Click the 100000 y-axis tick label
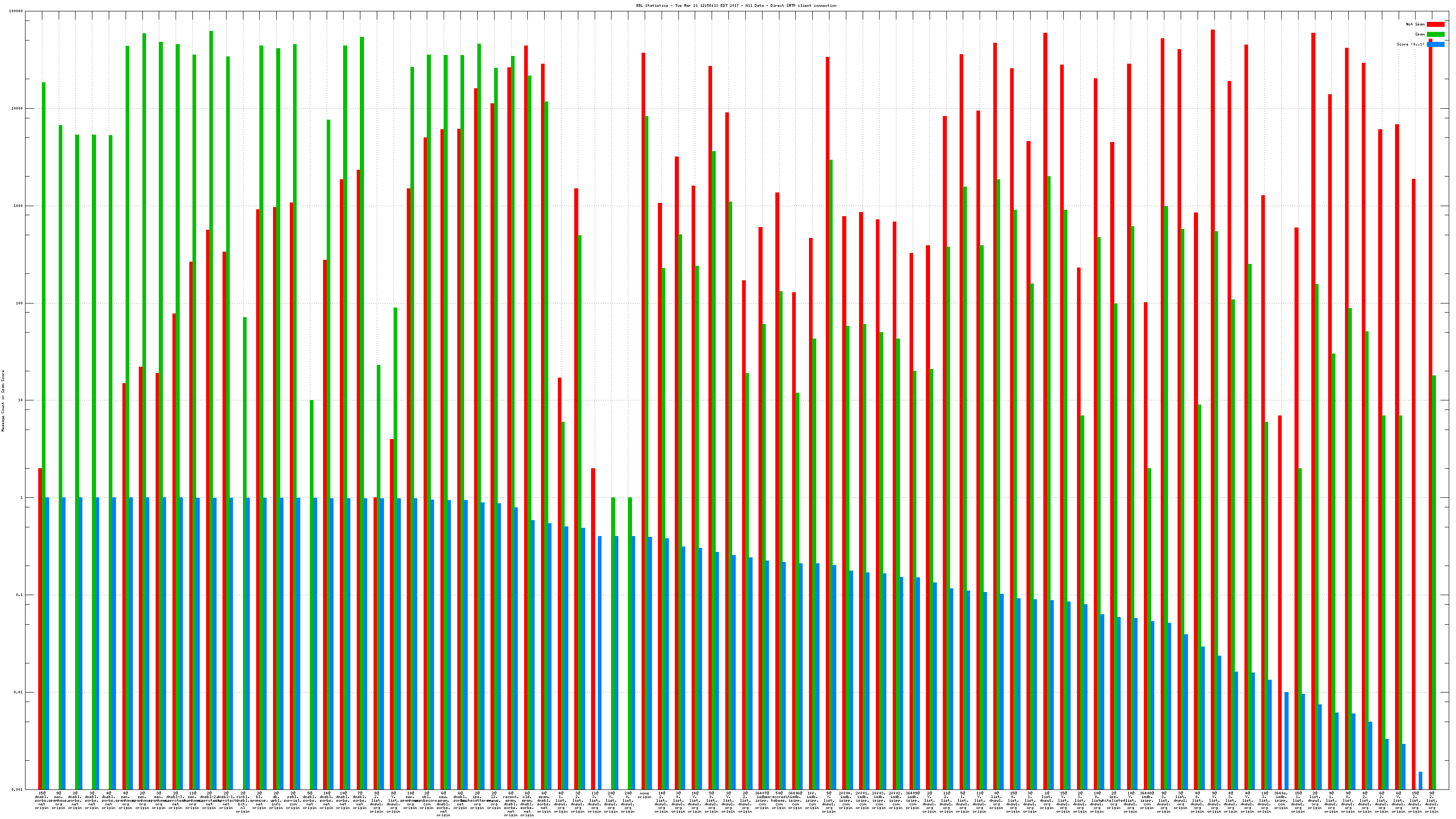1456x819 pixels. 16,11
